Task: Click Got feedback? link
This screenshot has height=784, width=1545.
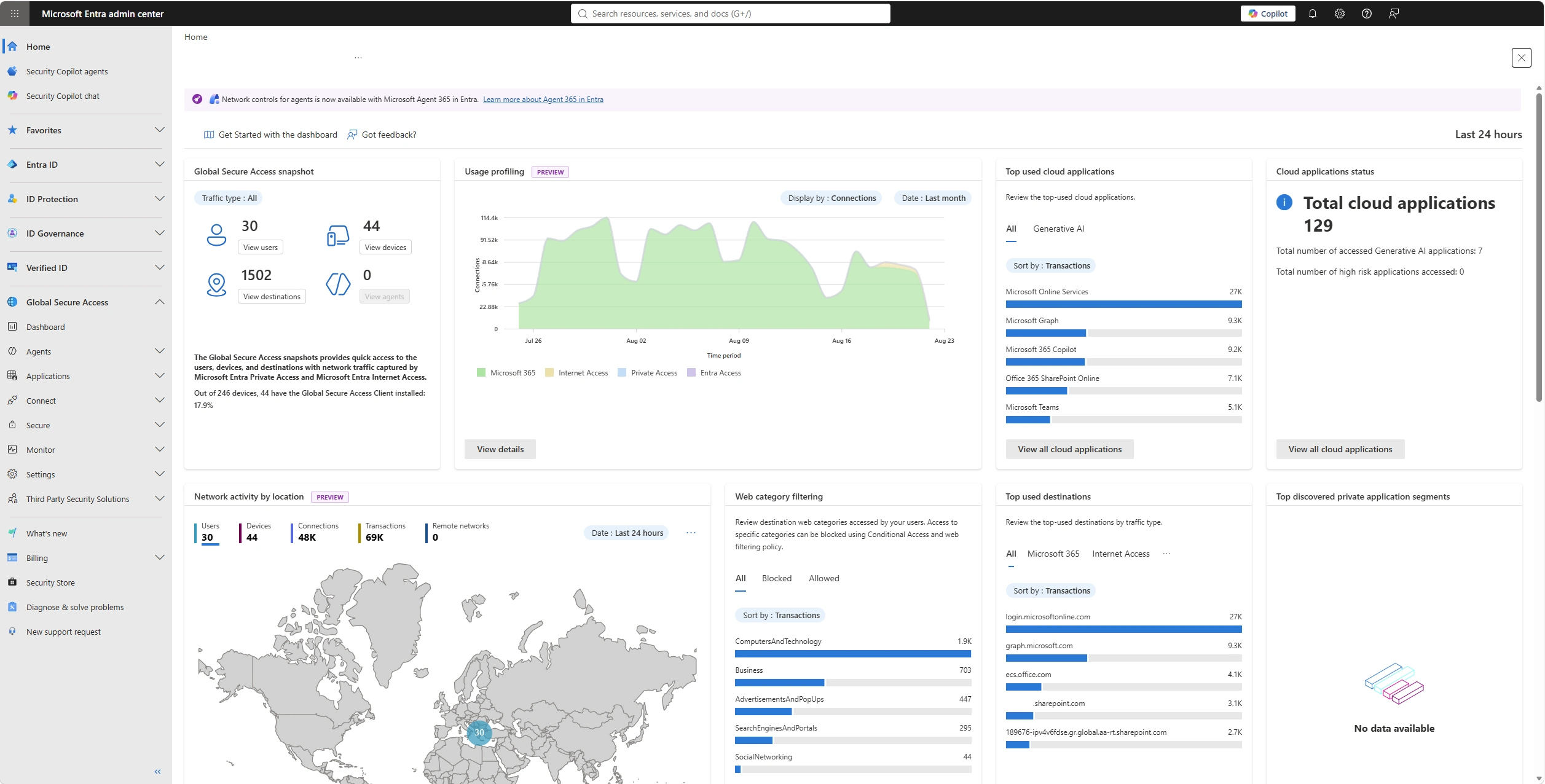Action: (382, 135)
